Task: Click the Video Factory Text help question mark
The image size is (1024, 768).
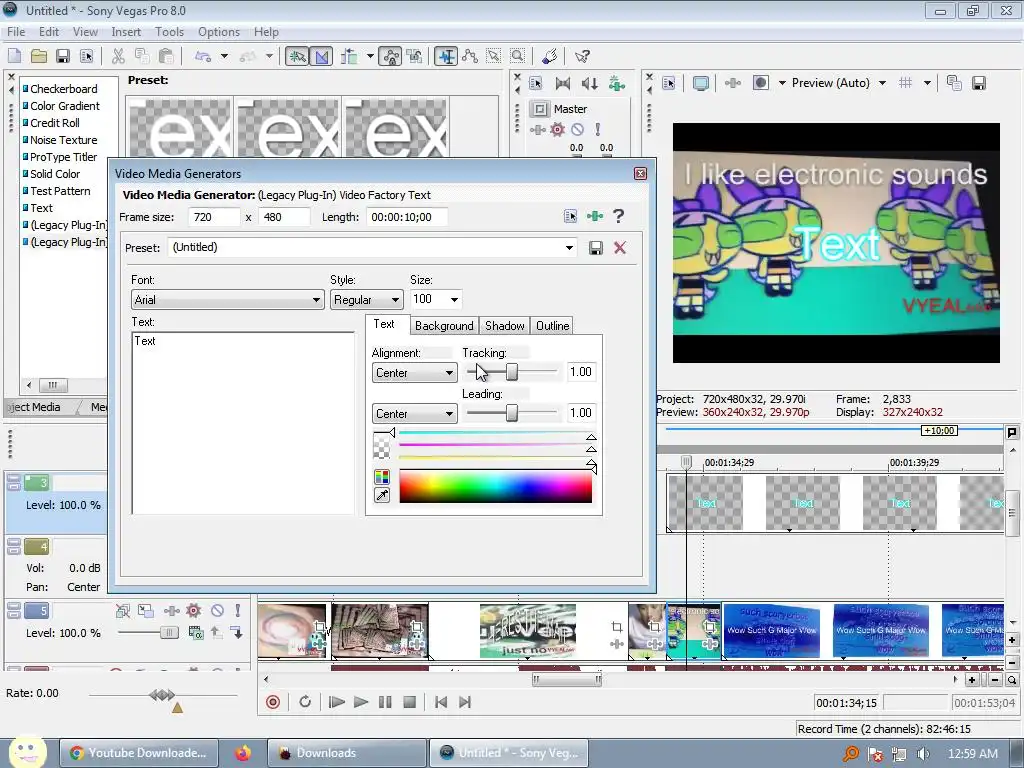Action: (618, 216)
